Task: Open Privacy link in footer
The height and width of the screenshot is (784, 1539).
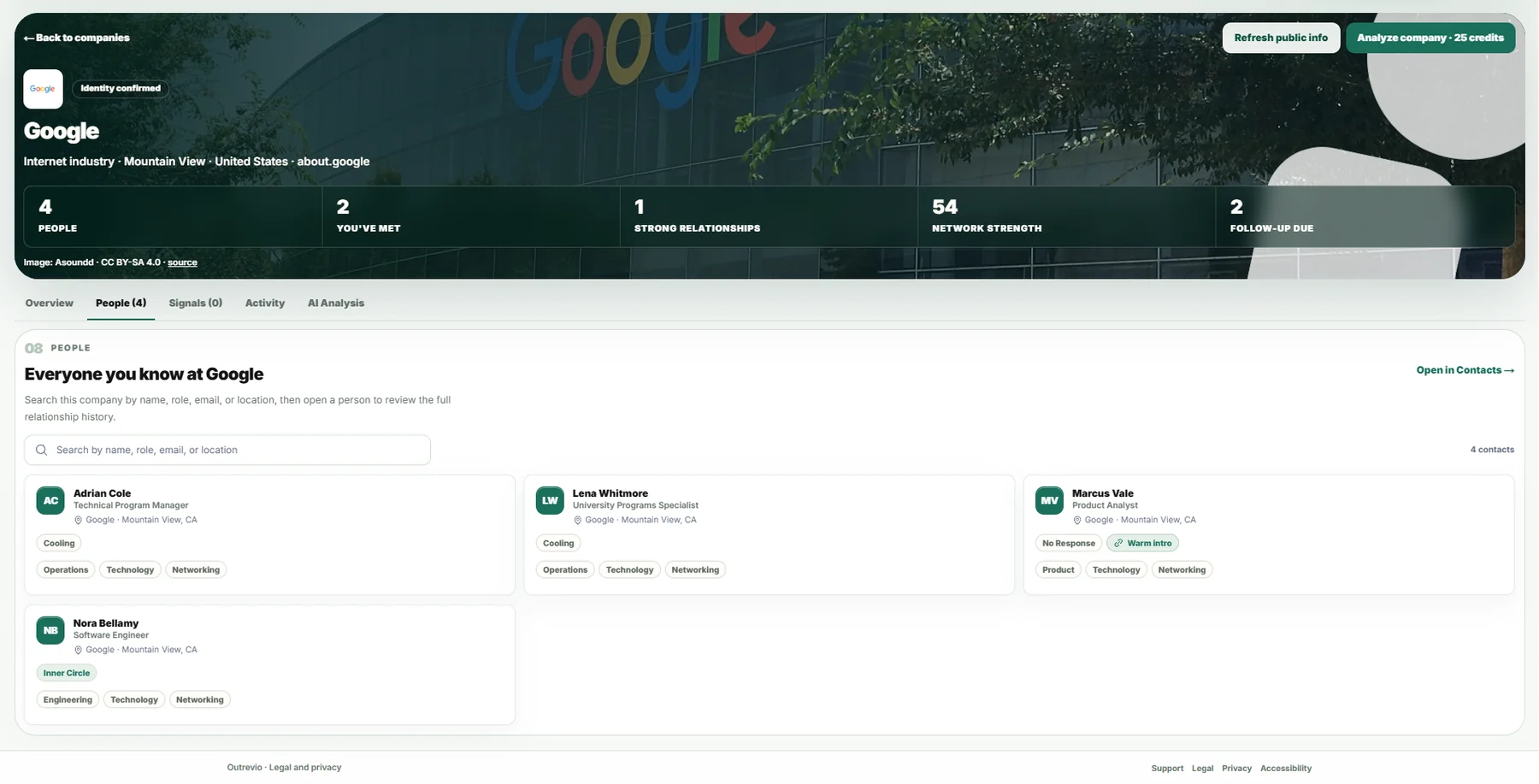Action: coord(1236,769)
